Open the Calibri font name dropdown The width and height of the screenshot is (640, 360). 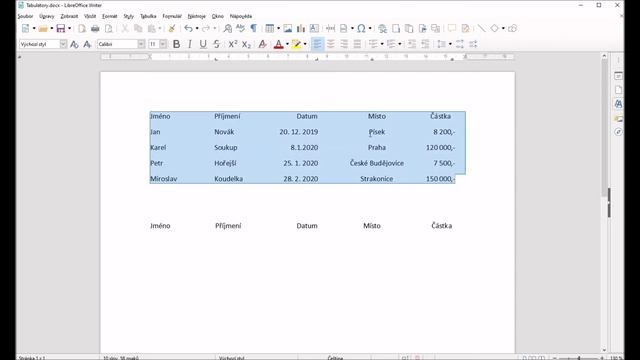click(141, 44)
